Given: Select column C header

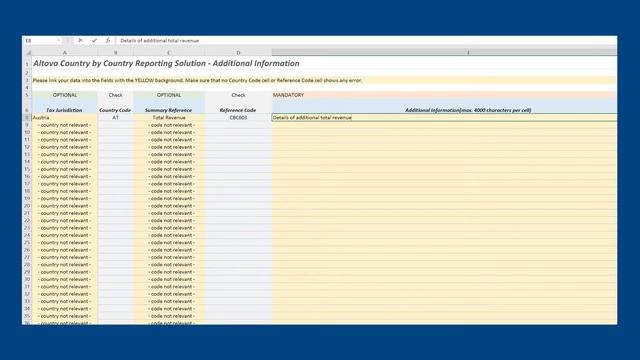Looking at the screenshot, I should [x=169, y=53].
